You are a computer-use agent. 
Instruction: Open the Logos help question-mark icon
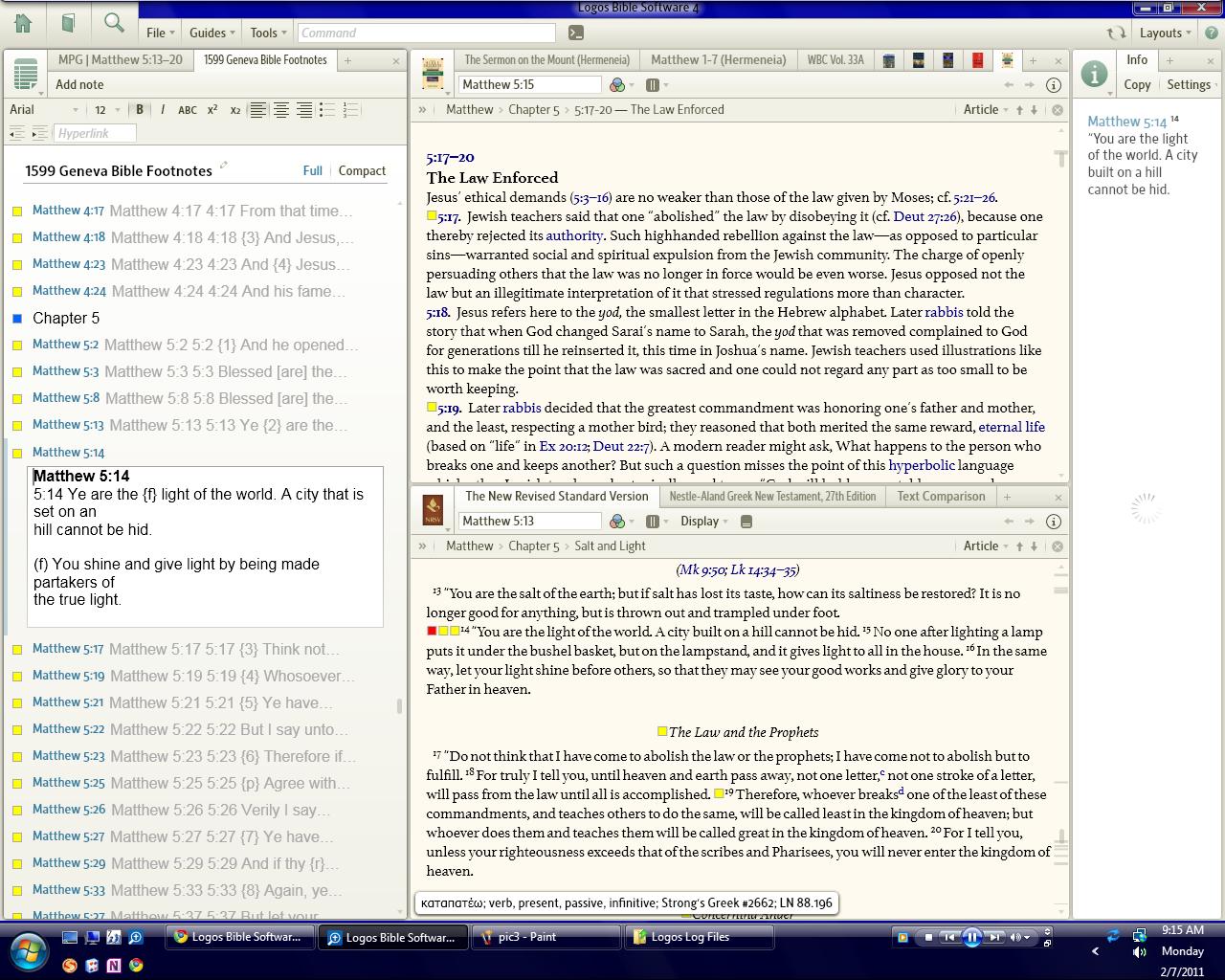[x=1211, y=33]
